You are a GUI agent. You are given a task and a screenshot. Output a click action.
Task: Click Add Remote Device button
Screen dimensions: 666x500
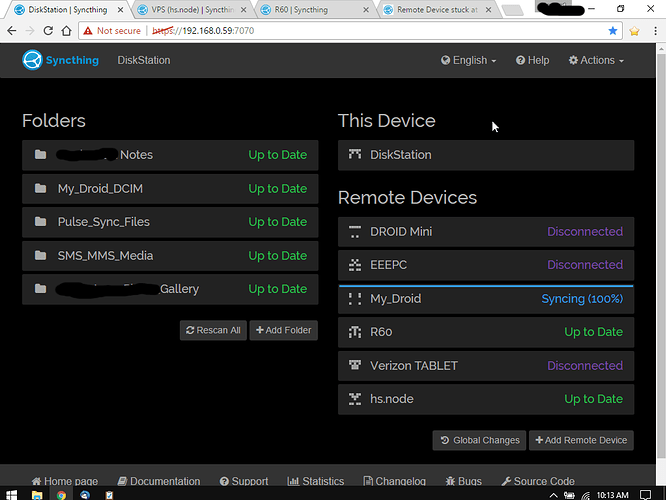tap(581, 441)
